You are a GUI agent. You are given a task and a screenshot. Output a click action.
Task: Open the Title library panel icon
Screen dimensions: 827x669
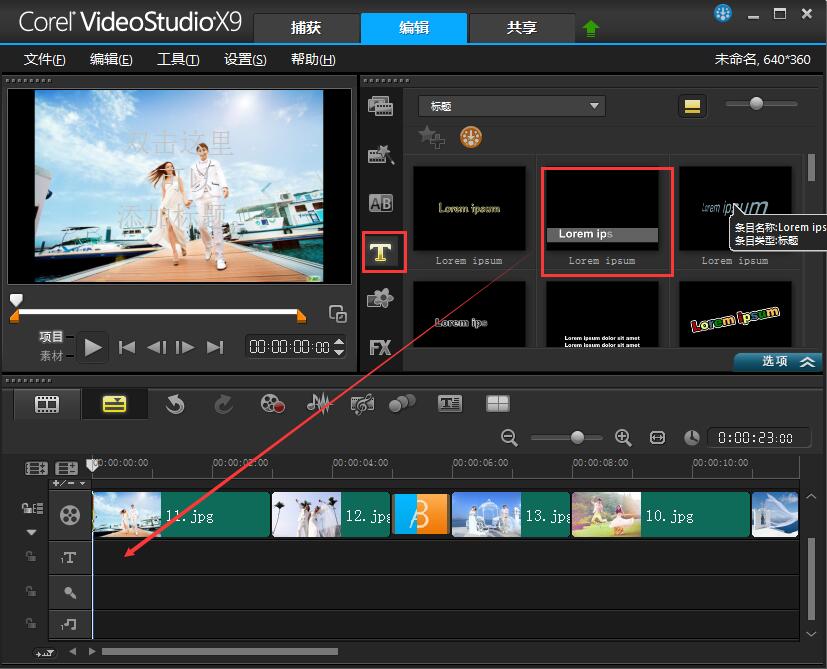(381, 253)
